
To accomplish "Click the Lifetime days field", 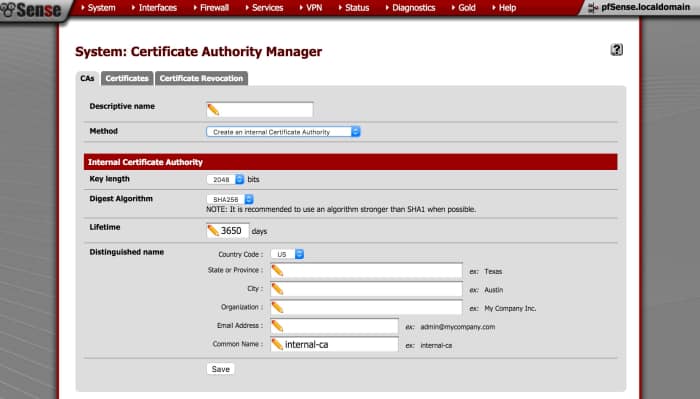I will (x=228, y=231).
